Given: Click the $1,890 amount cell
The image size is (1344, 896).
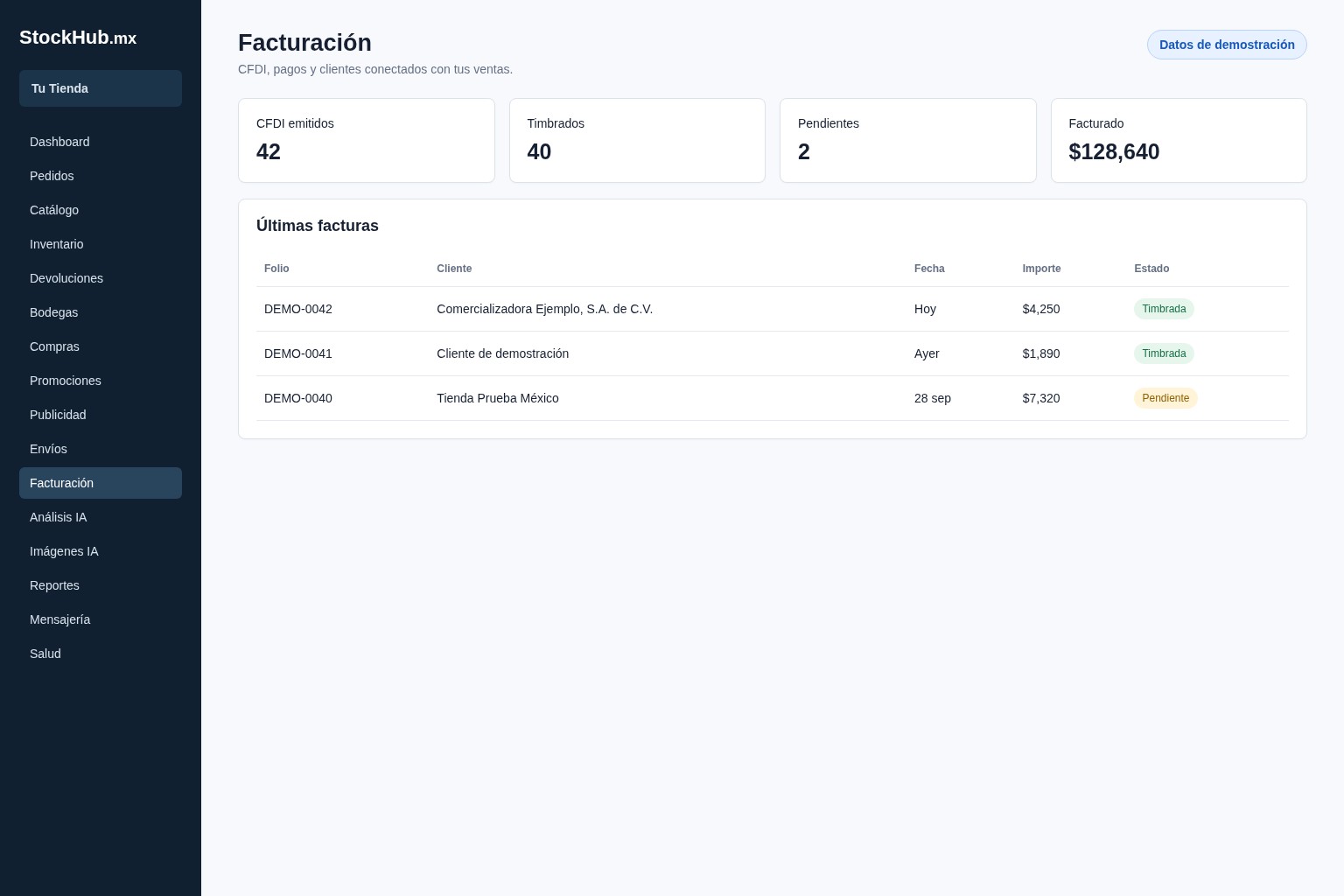Looking at the screenshot, I should tap(1041, 353).
